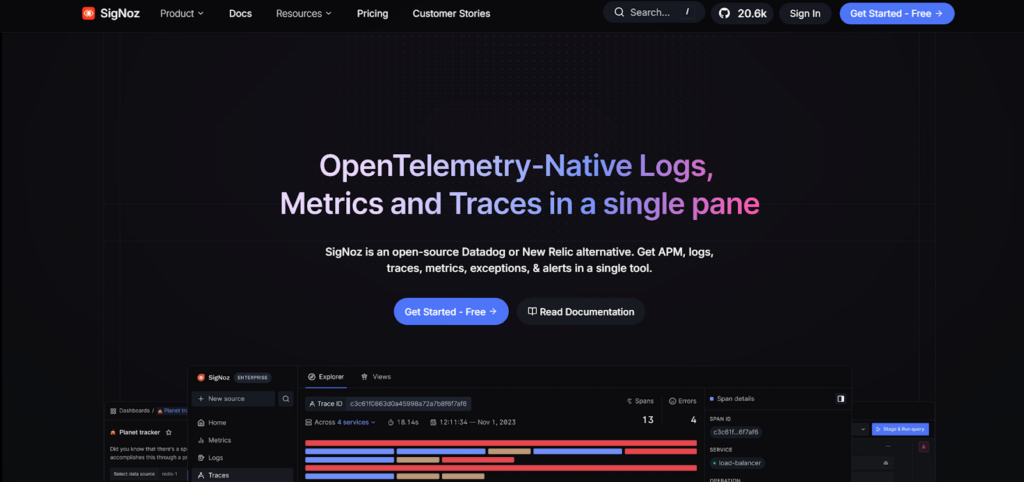Click the Sign In button
The height and width of the screenshot is (482, 1024).
point(804,13)
